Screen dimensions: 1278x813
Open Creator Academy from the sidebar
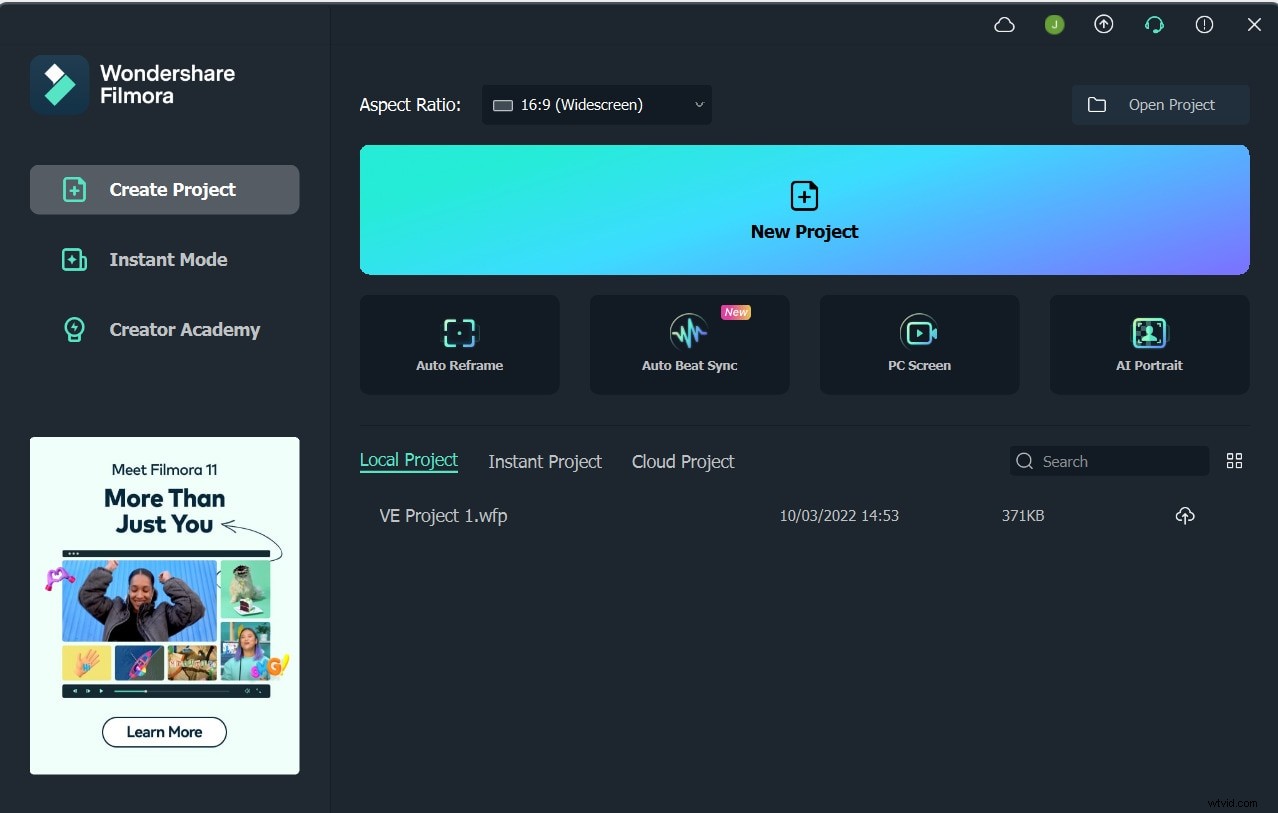[164, 329]
